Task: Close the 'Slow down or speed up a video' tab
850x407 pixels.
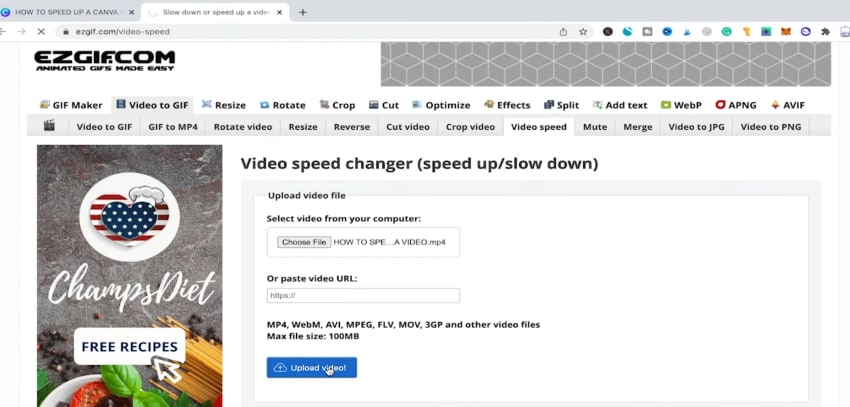Action: point(279,12)
